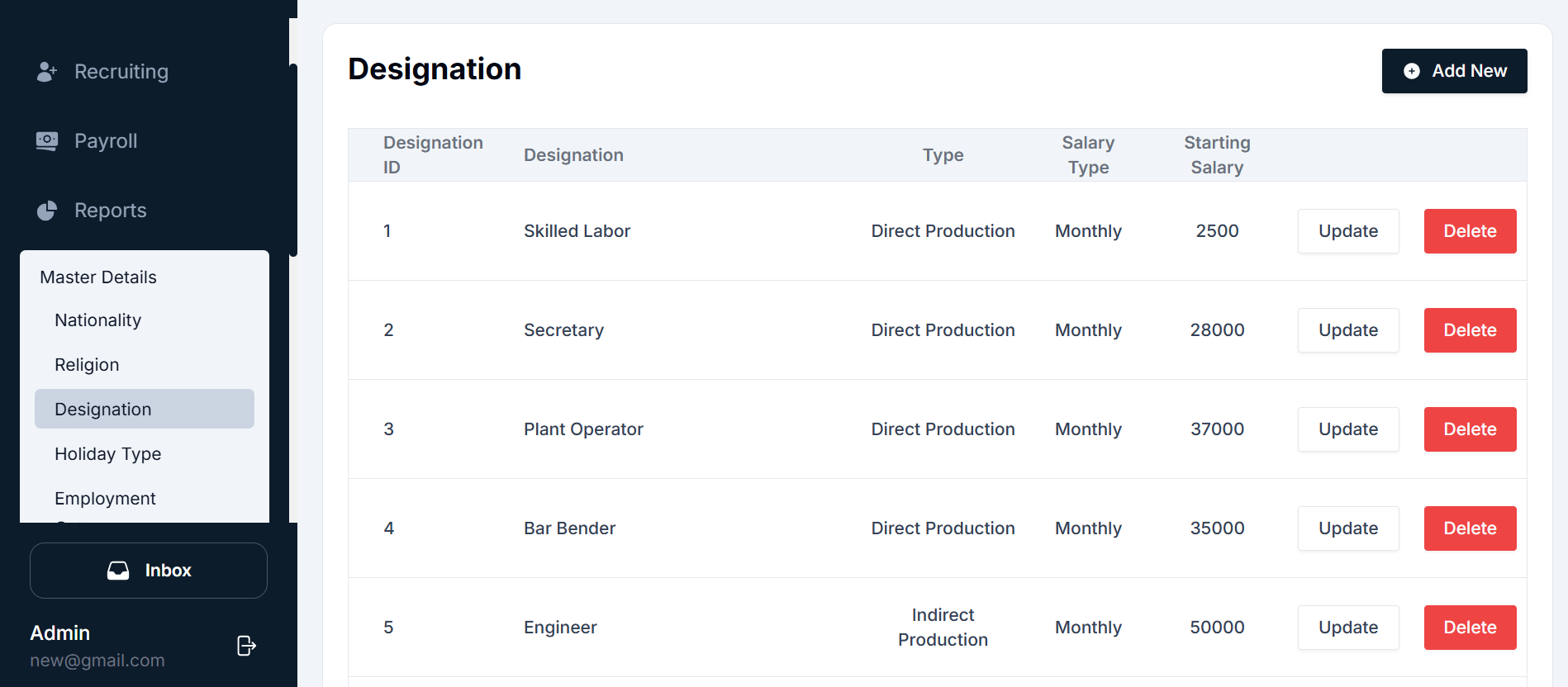The height and width of the screenshot is (687, 1568).
Task: Click the Type column header
Action: [x=943, y=155]
